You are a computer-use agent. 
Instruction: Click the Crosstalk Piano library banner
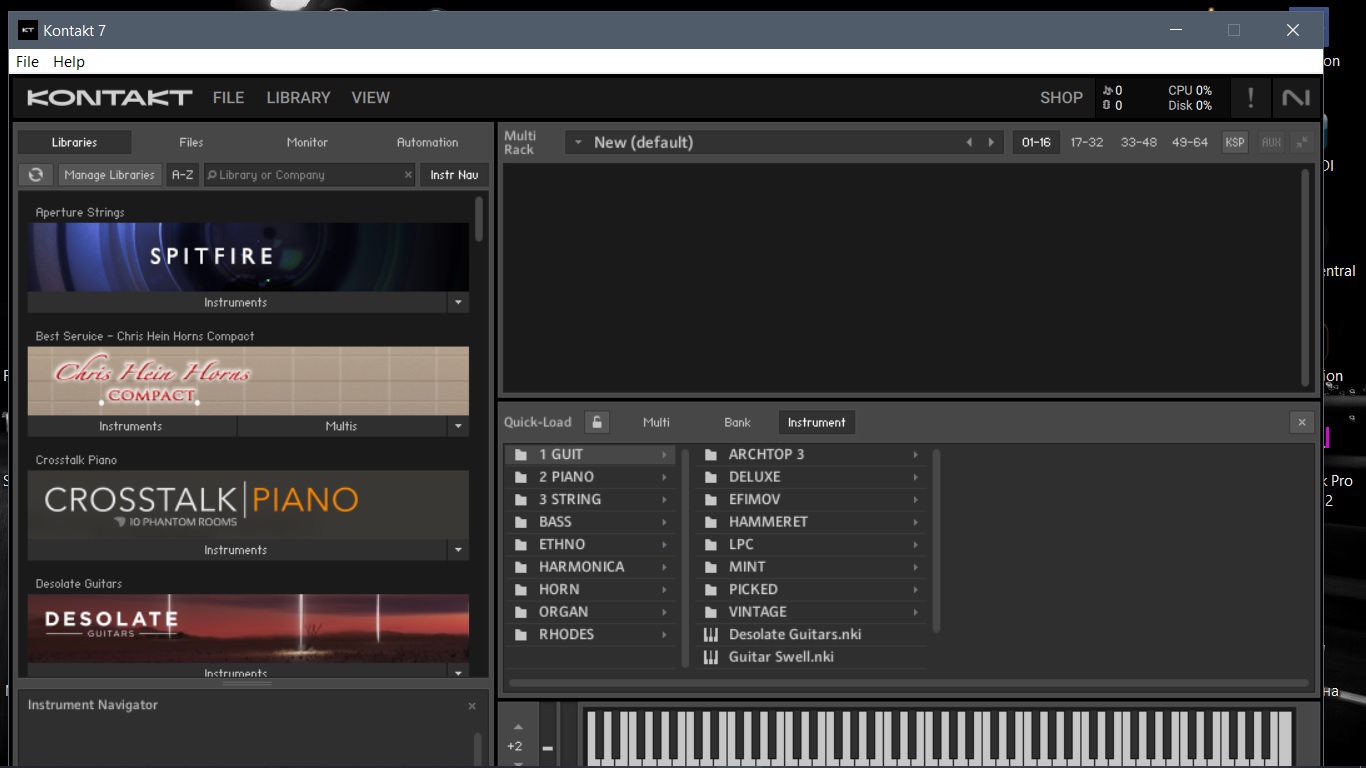[248, 505]
